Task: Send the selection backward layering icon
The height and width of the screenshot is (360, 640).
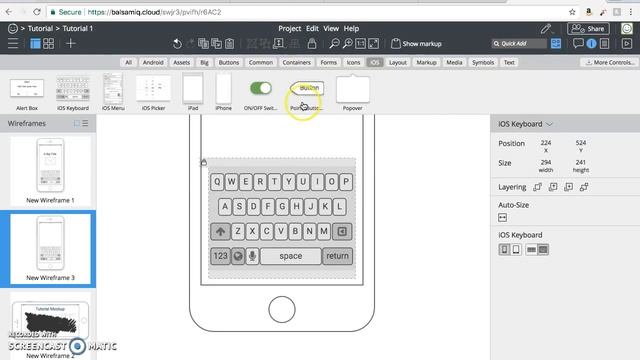Action: (569, 187)
